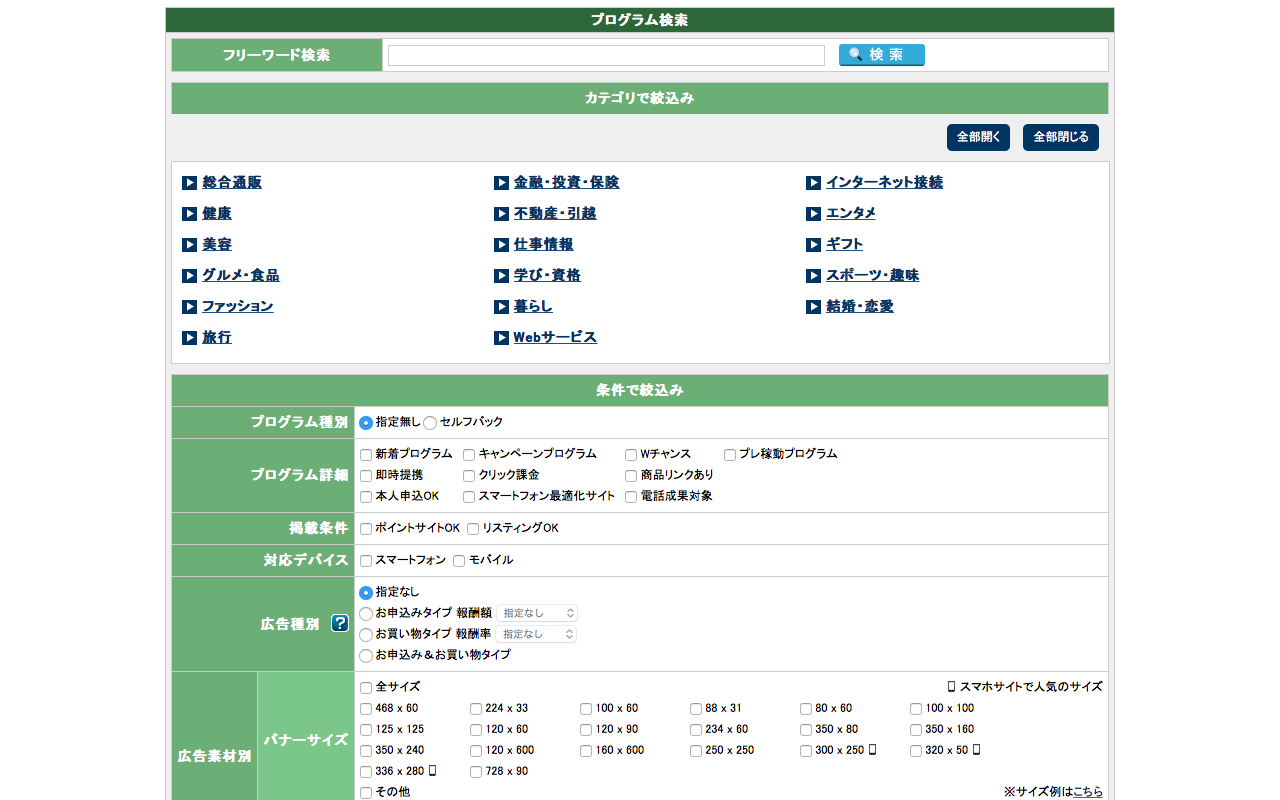Check the 120 x 600 banner size

point(476,751)
